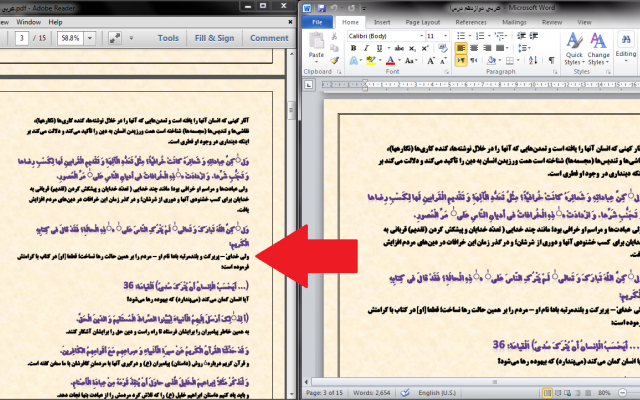The image size is (640, 400).
Task: Switch to the Review tab
Action: click(552, 22)
